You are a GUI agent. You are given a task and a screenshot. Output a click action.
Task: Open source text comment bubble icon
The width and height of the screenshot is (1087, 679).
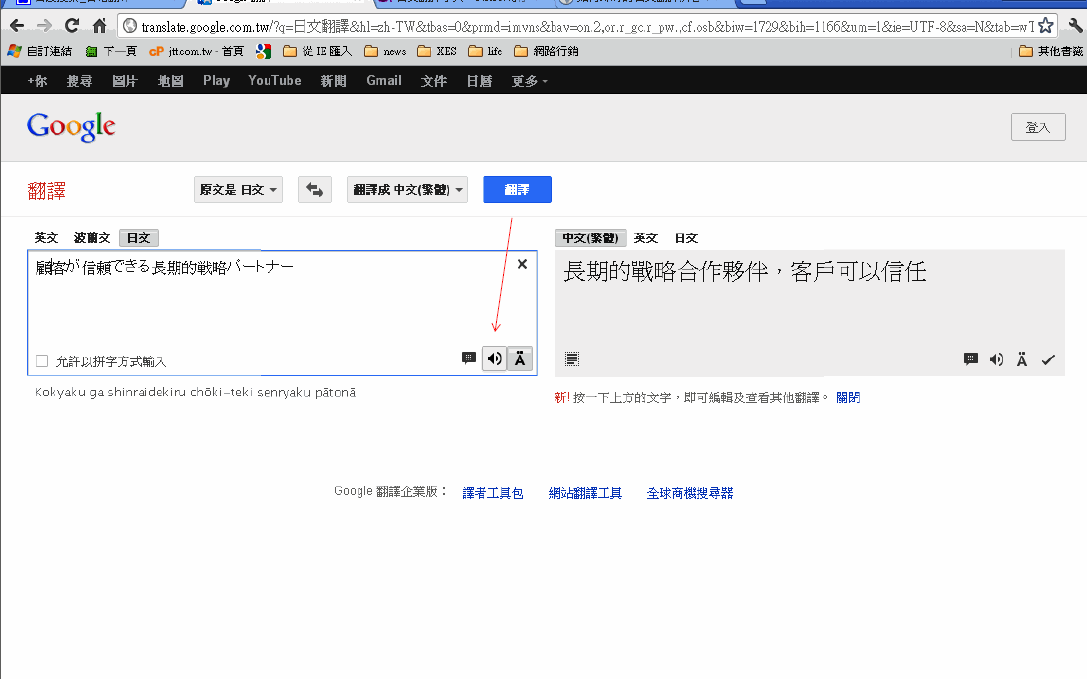[469, 358]
